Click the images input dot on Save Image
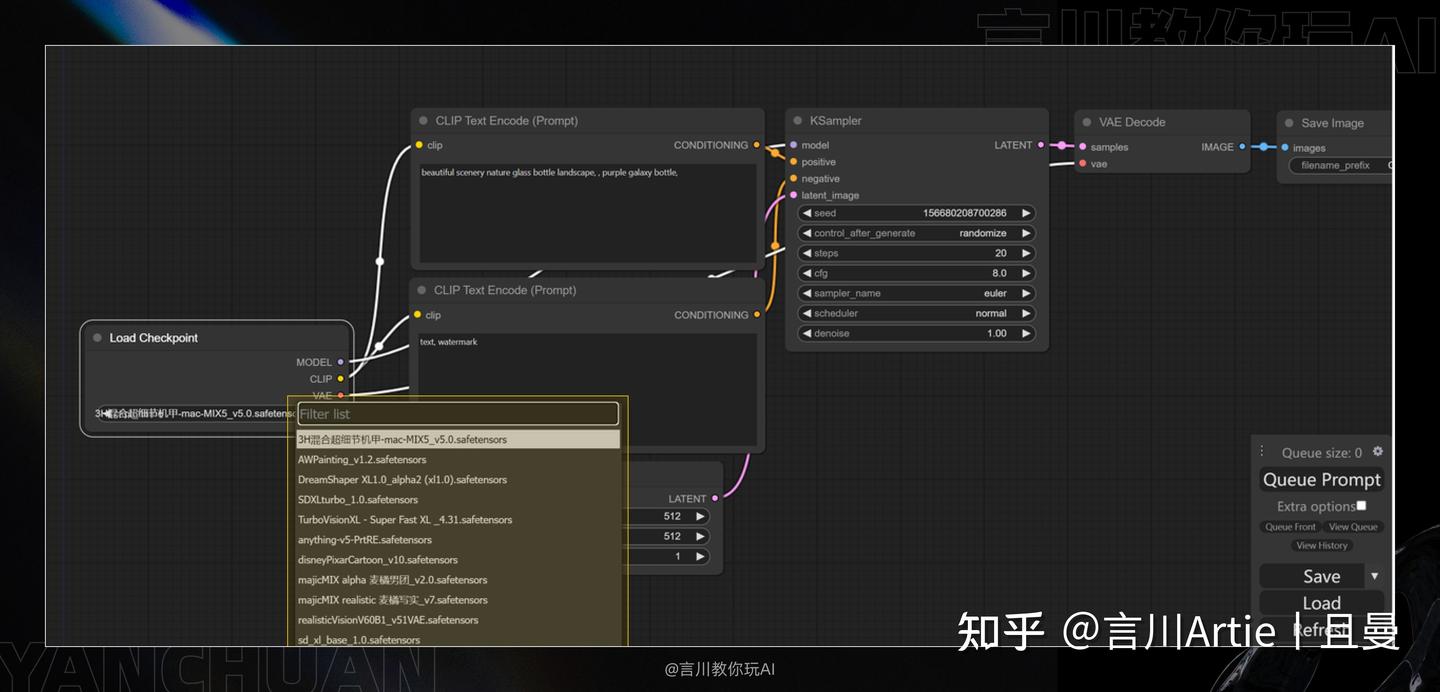Screen dimensions: 1440x692 pyautogui.click(x=1287, y=147)
